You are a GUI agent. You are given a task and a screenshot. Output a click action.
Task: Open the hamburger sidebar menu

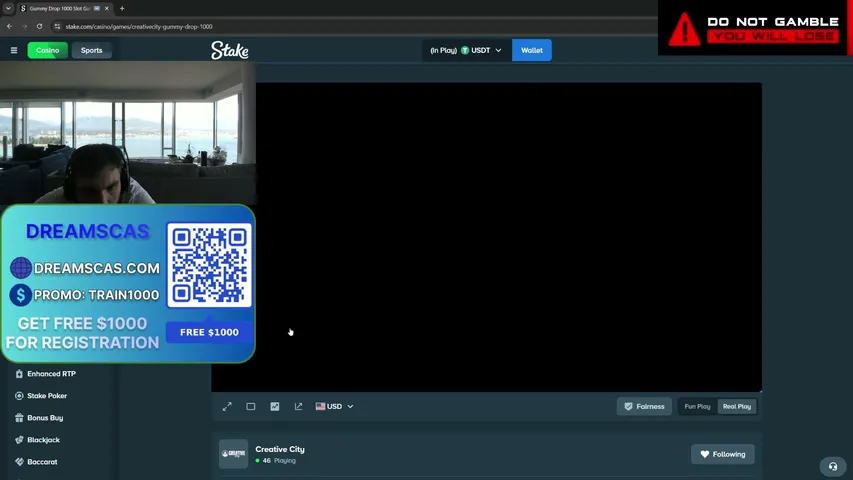pos(14,50)
